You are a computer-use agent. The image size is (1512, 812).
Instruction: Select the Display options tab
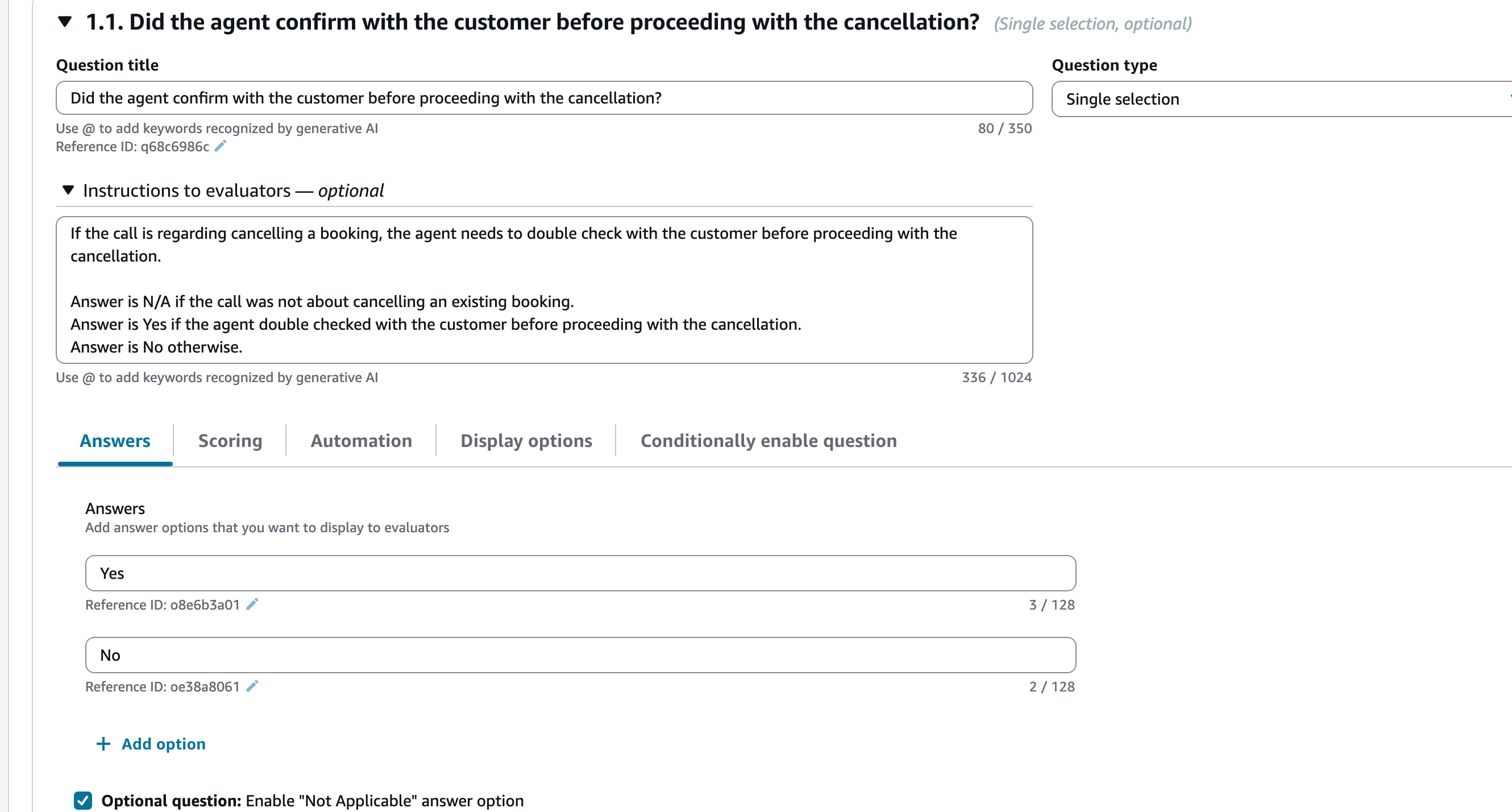click(x=526, y=440)
